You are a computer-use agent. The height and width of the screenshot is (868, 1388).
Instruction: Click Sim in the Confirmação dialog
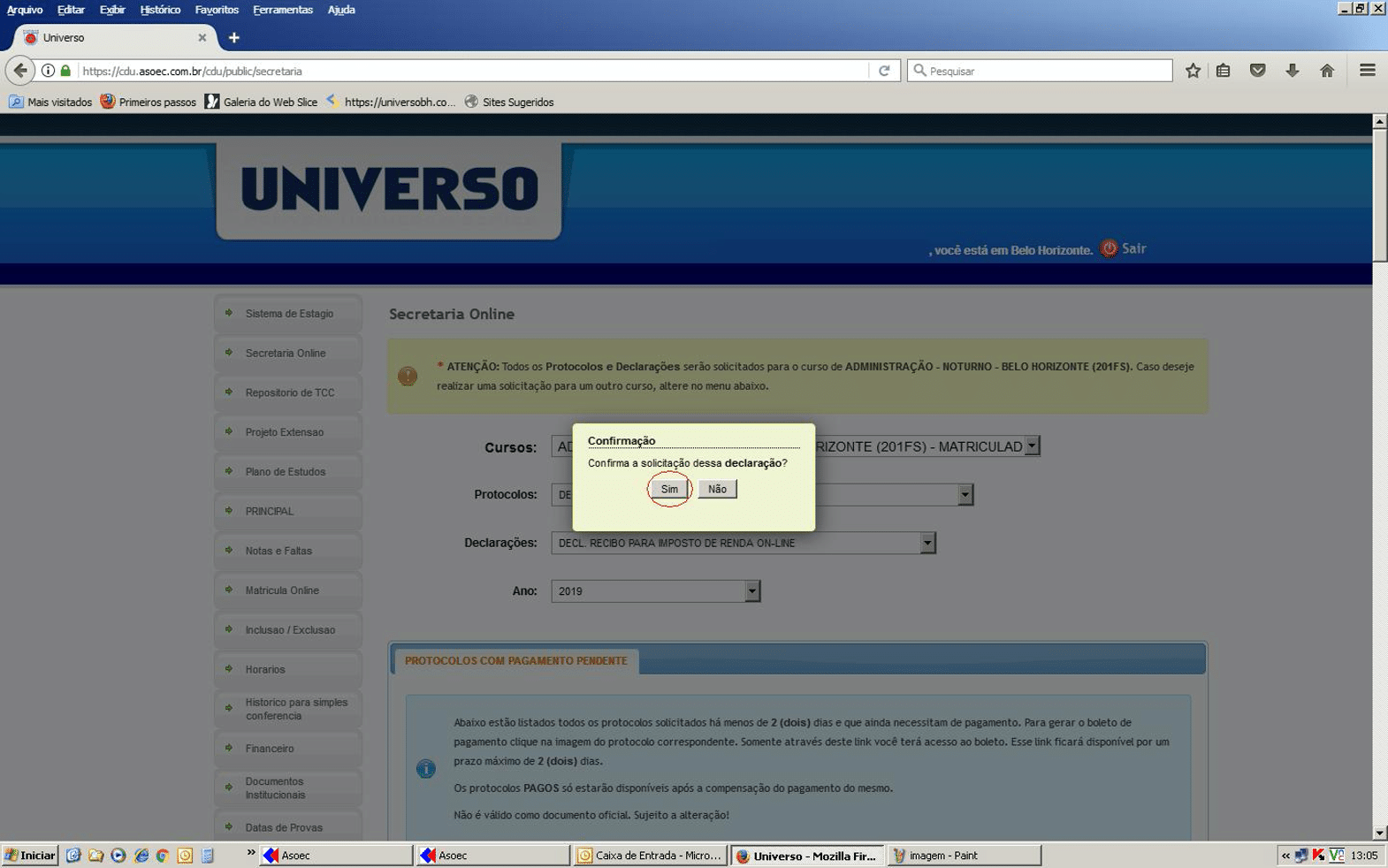coord(669,489)
